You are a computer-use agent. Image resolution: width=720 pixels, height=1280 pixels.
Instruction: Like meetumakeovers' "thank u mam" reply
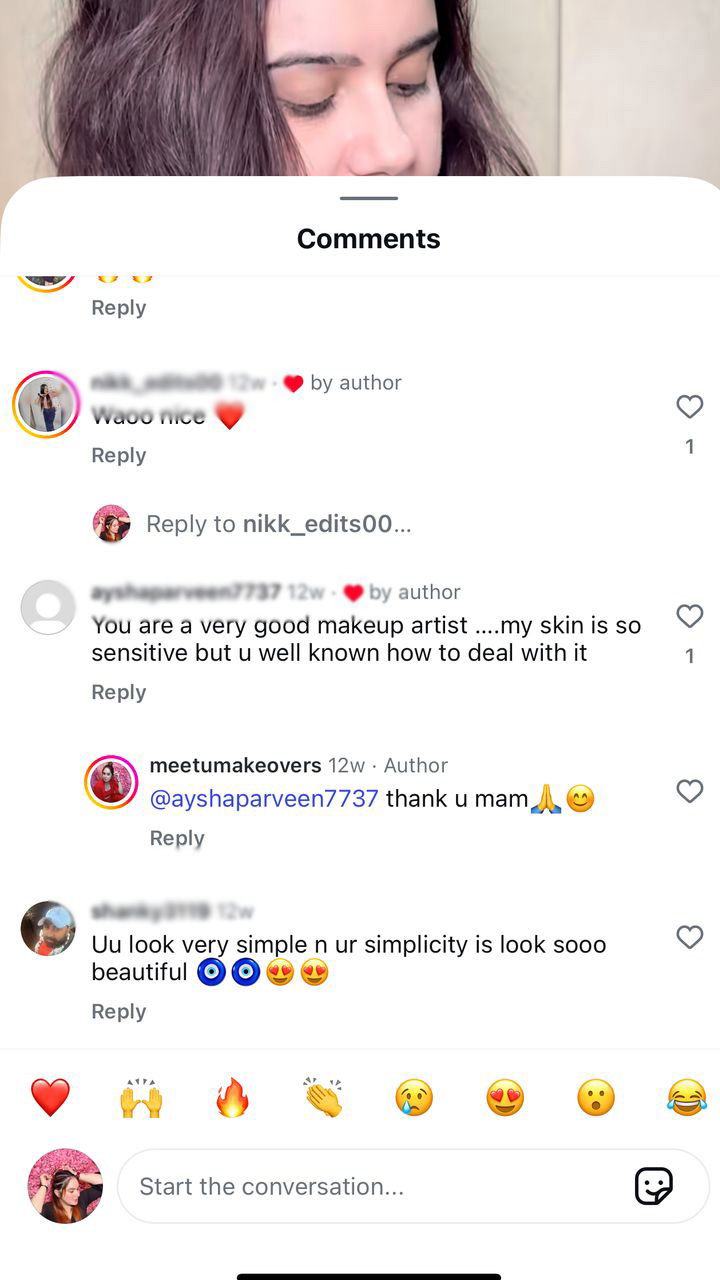689,792
